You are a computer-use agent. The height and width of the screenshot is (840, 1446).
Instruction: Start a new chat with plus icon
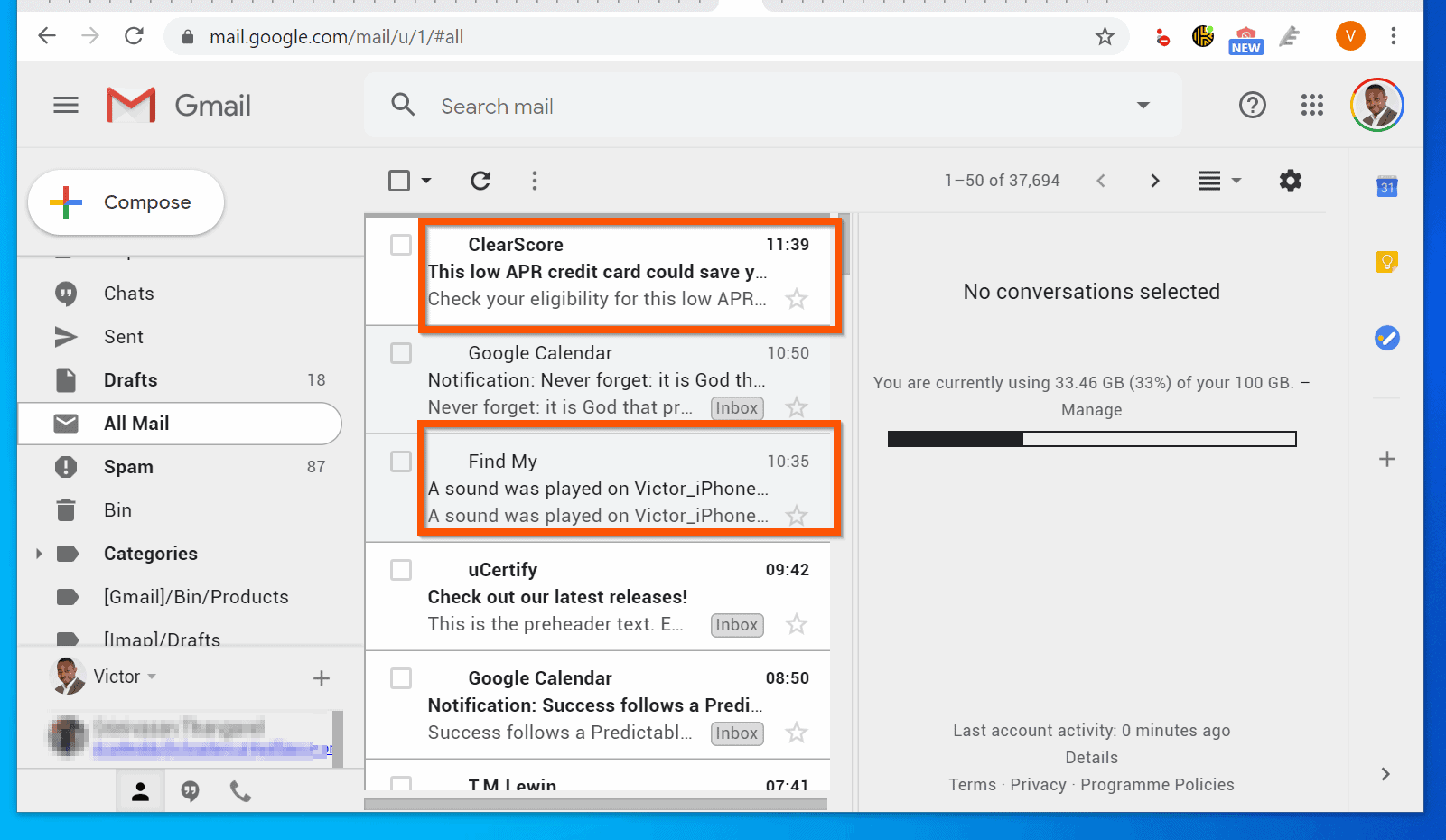click(x=321, y=678)
